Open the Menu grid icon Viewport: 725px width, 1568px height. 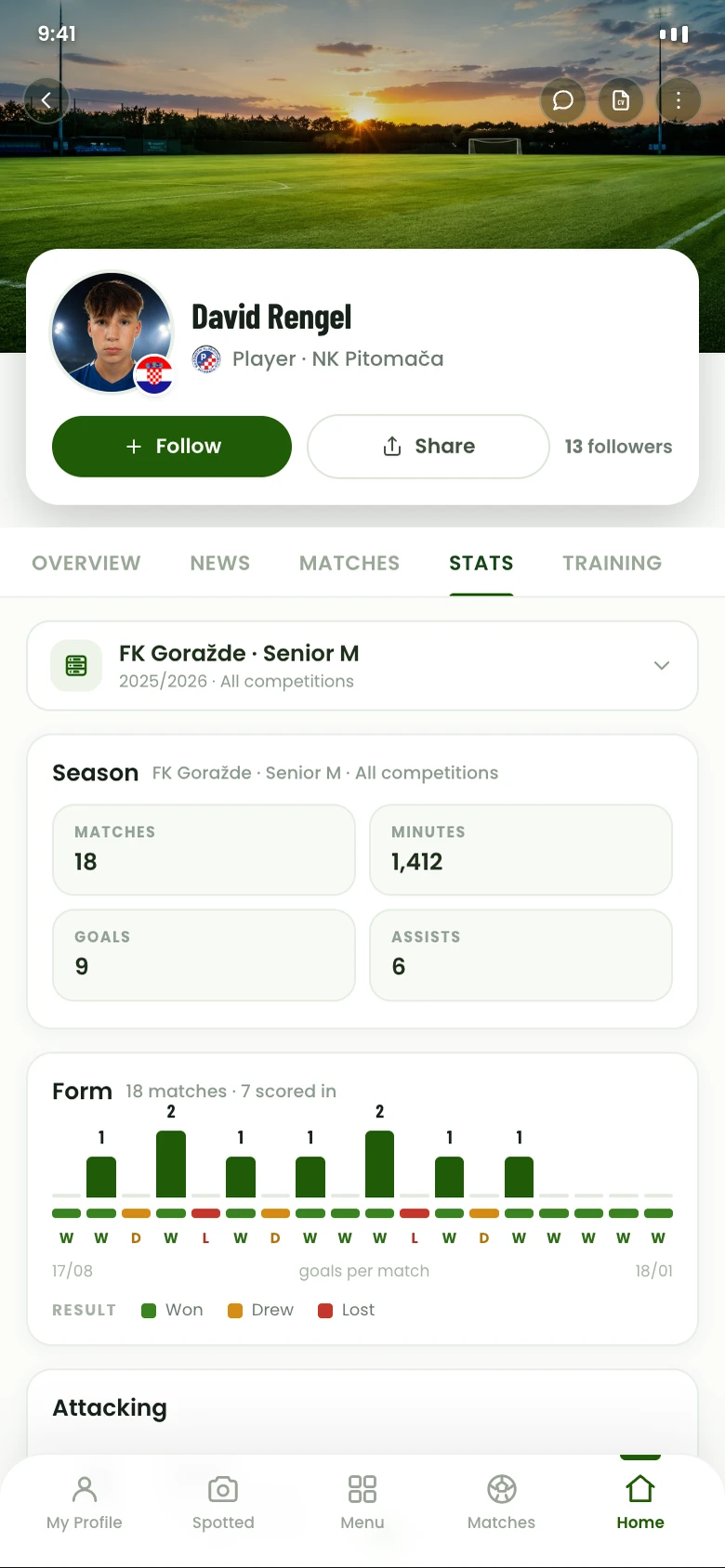coord(362,1502)
